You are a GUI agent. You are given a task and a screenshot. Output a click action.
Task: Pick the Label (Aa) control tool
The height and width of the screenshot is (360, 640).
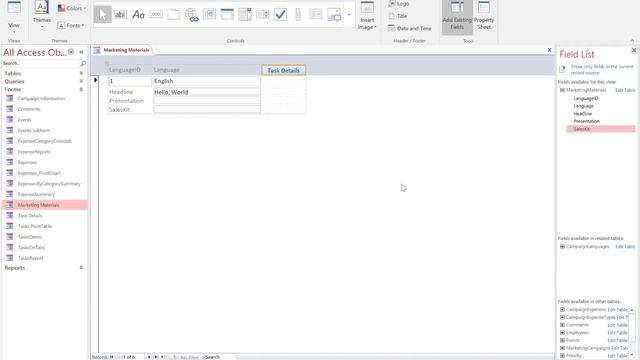click(x=138, y=14)
